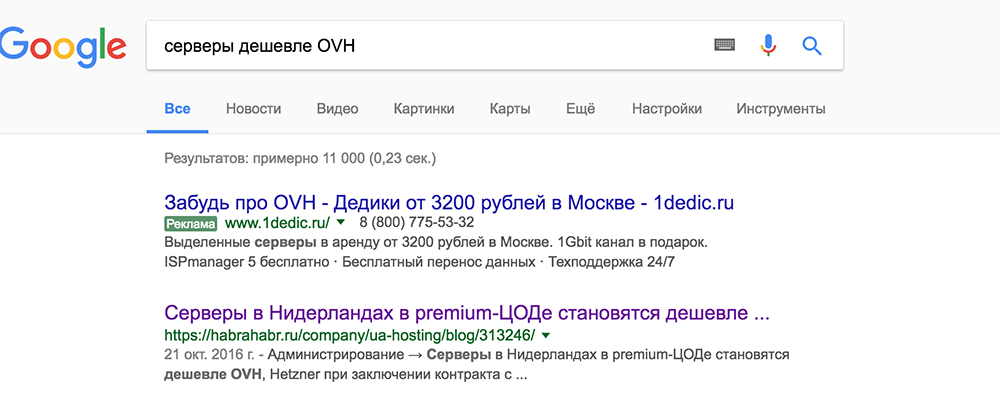Switch to the 'Видео' tab
The image size is (1000, 400).
337,109
